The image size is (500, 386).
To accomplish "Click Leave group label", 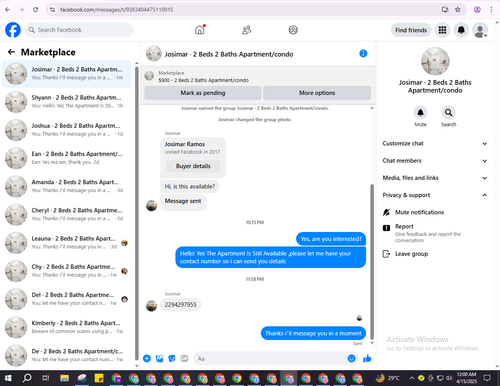I will (411, 254).
